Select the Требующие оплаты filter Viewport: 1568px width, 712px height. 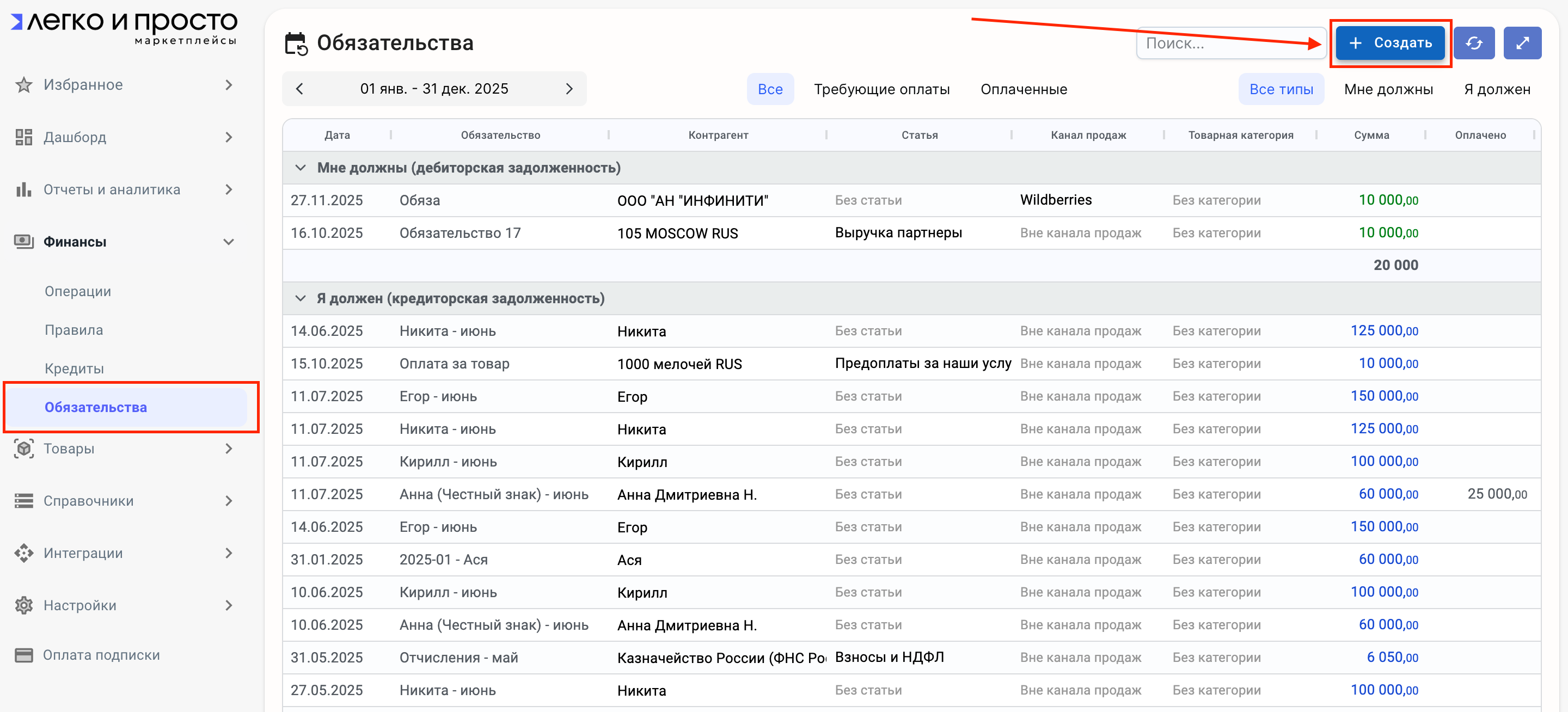tap(881, 89)
